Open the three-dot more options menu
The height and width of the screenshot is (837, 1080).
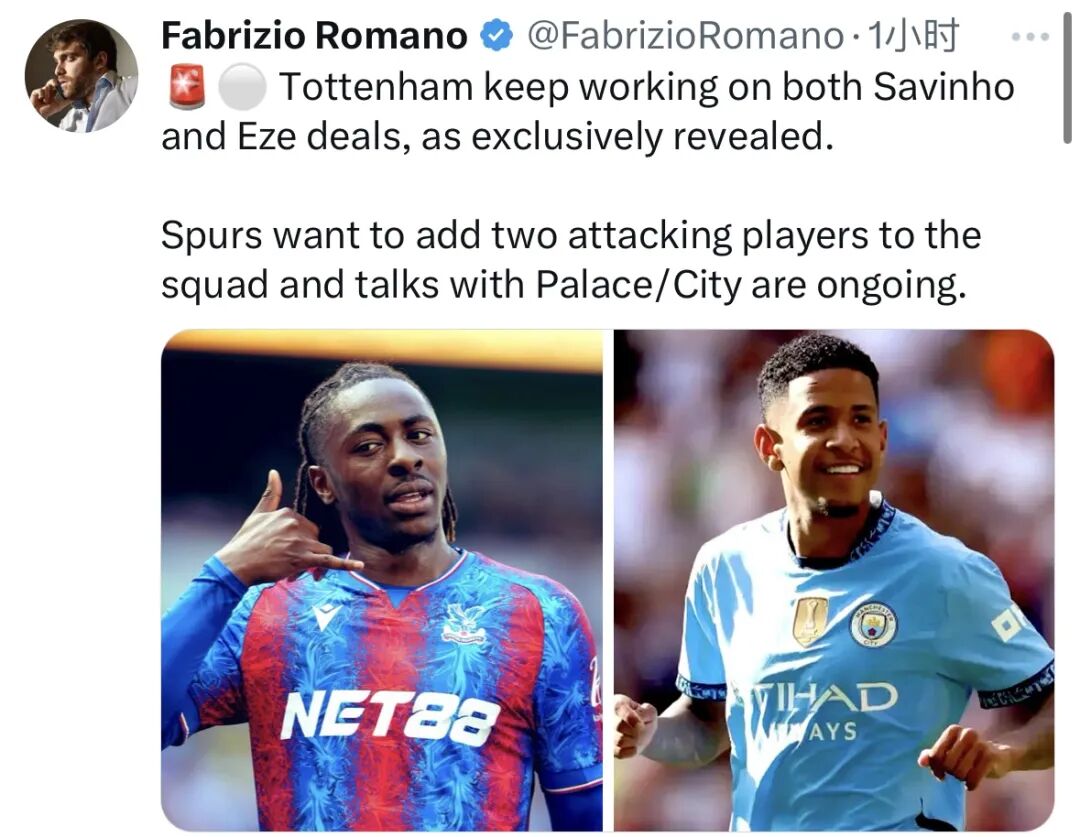click(1030, 37)
